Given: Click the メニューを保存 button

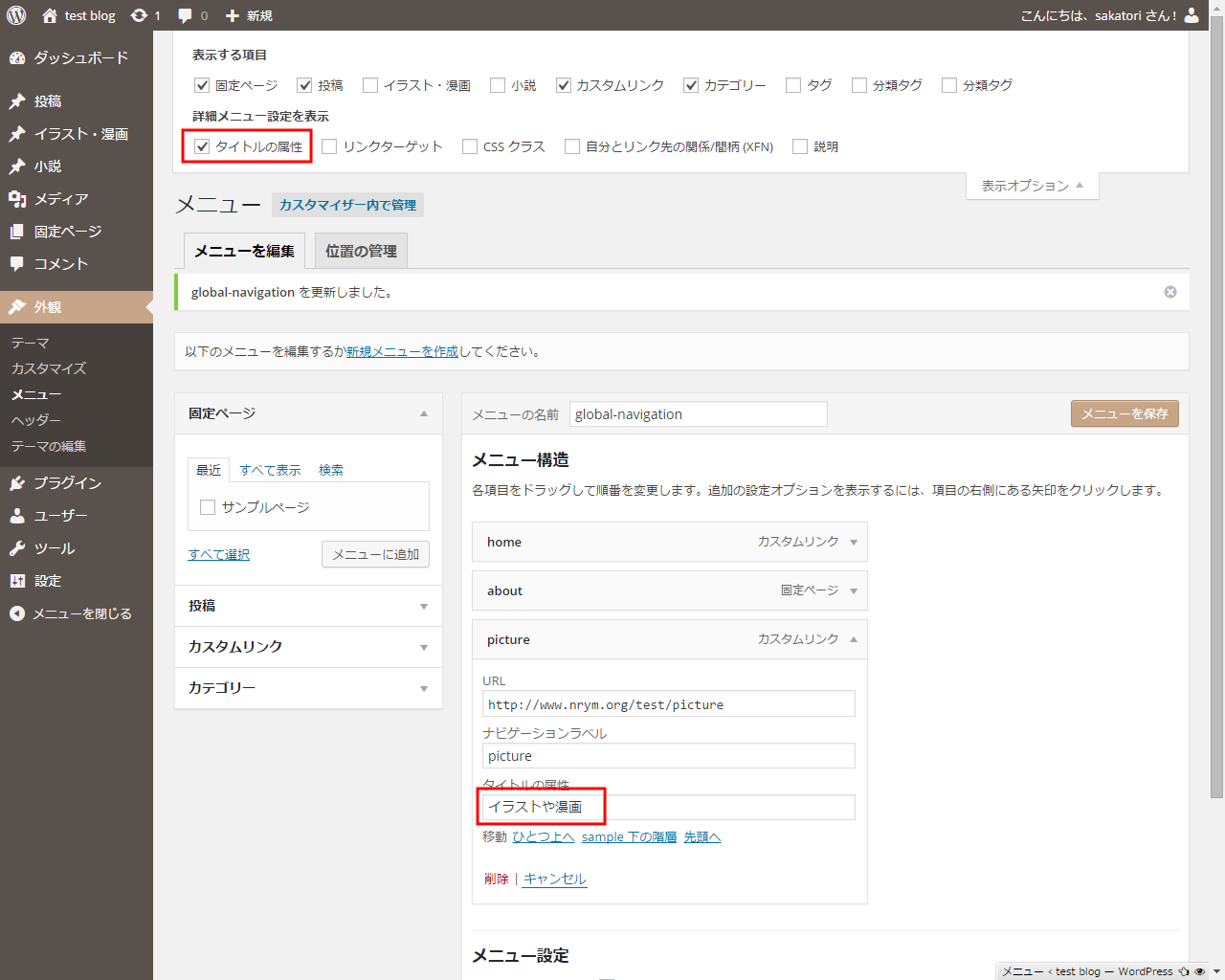Looking at the screenshot, I should (1125, 413).
